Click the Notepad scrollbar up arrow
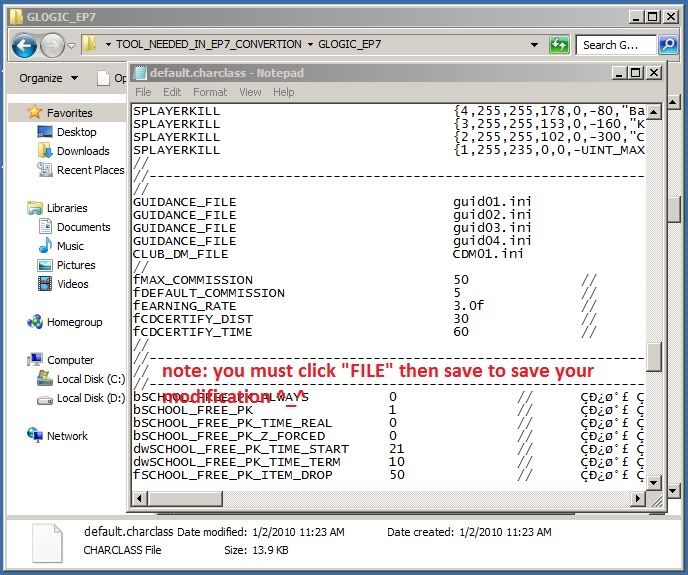Image resolution: width=688 pixels, height=575 pixels. 654,110
